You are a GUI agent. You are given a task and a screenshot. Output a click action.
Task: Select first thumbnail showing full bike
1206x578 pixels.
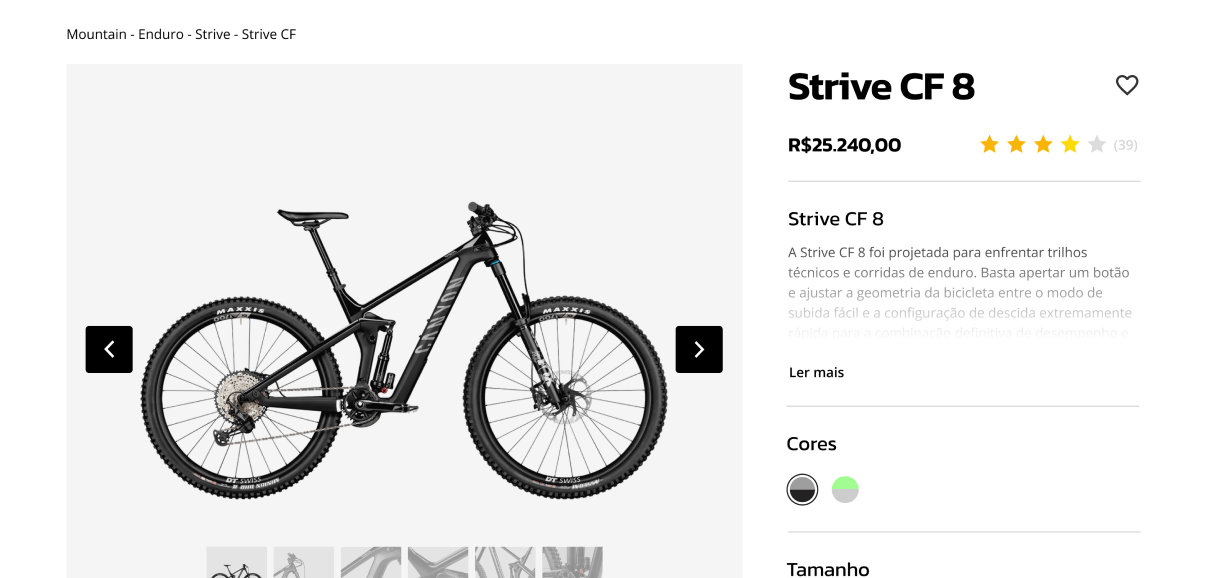click(x=237, y=563)
